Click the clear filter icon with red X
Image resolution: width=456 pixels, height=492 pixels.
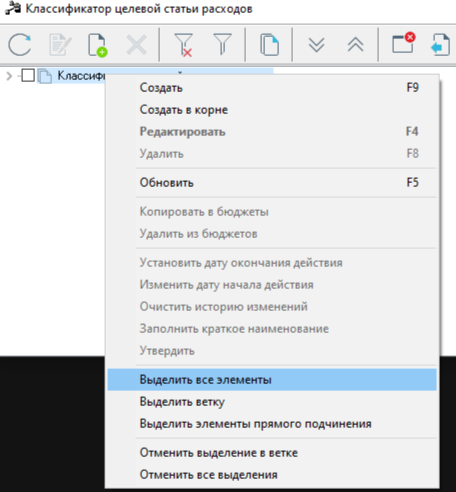coord(183,45)
